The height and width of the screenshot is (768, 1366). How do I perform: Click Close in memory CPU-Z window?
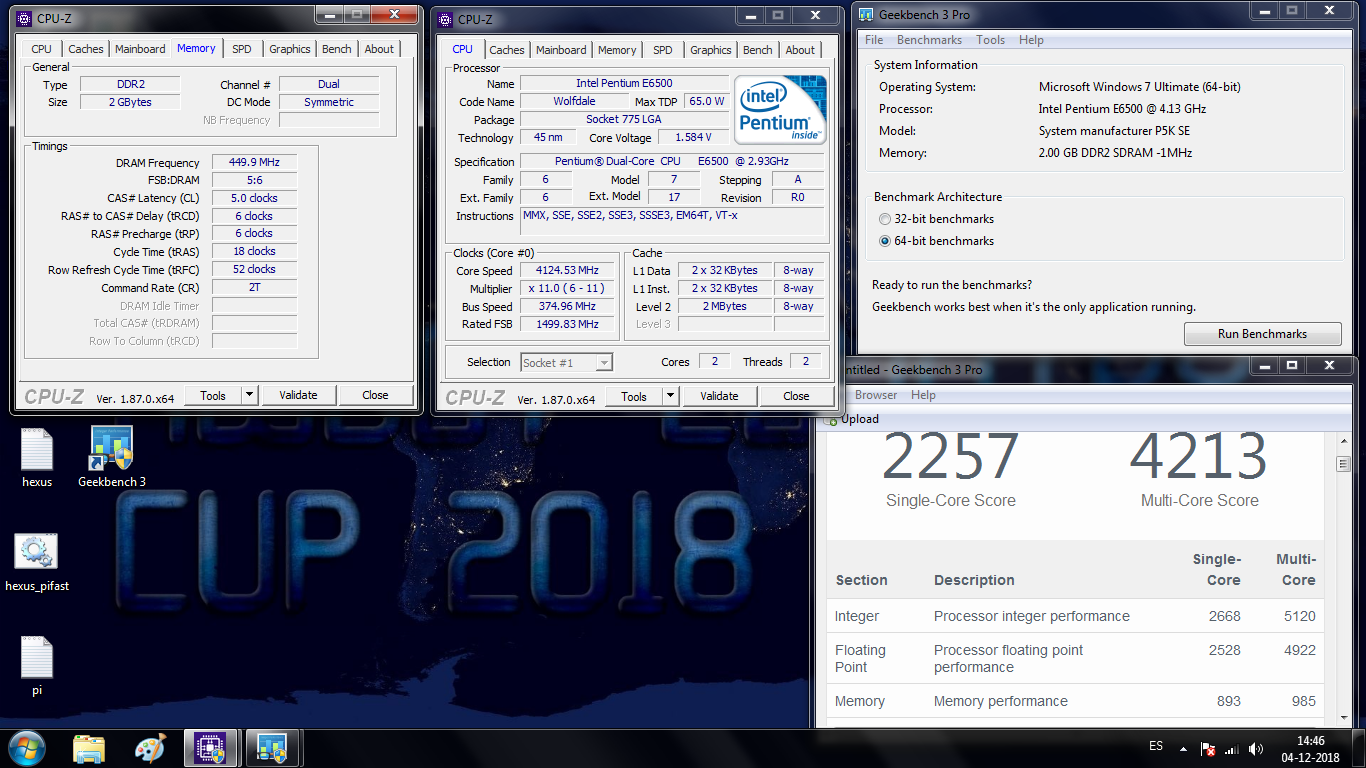tap(375, 395)
